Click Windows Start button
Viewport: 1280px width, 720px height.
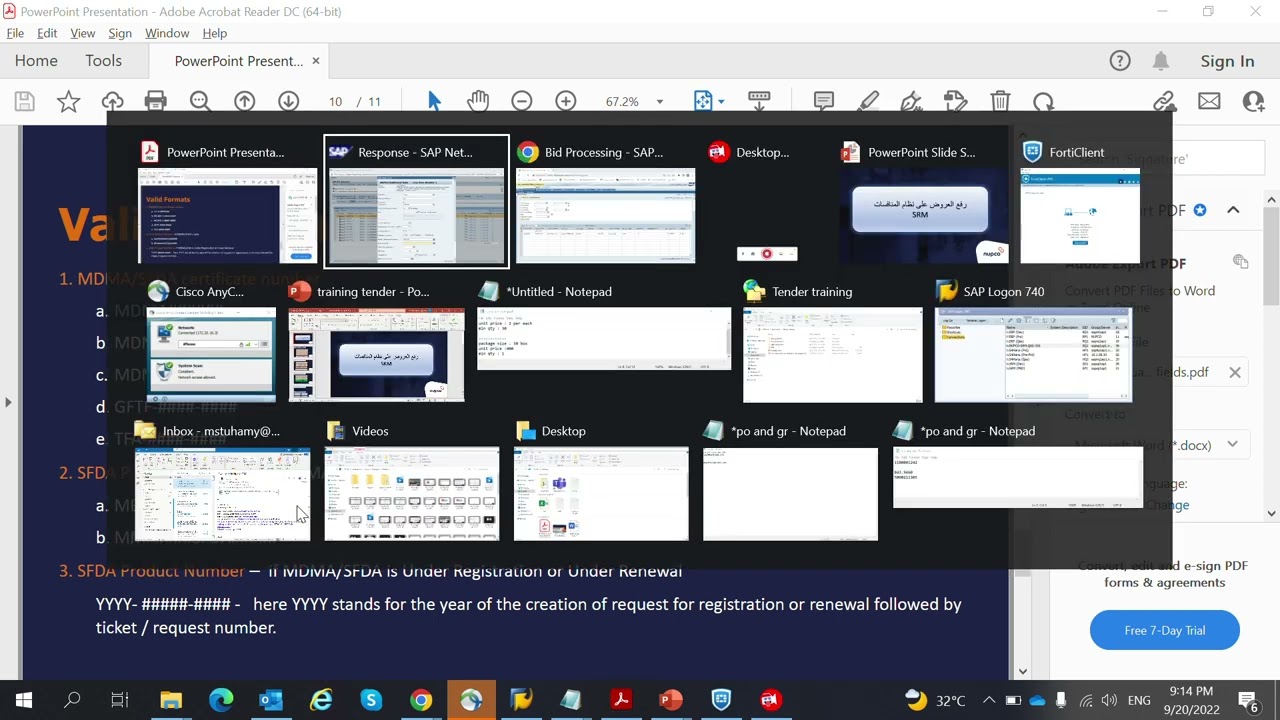coord(24,700)
